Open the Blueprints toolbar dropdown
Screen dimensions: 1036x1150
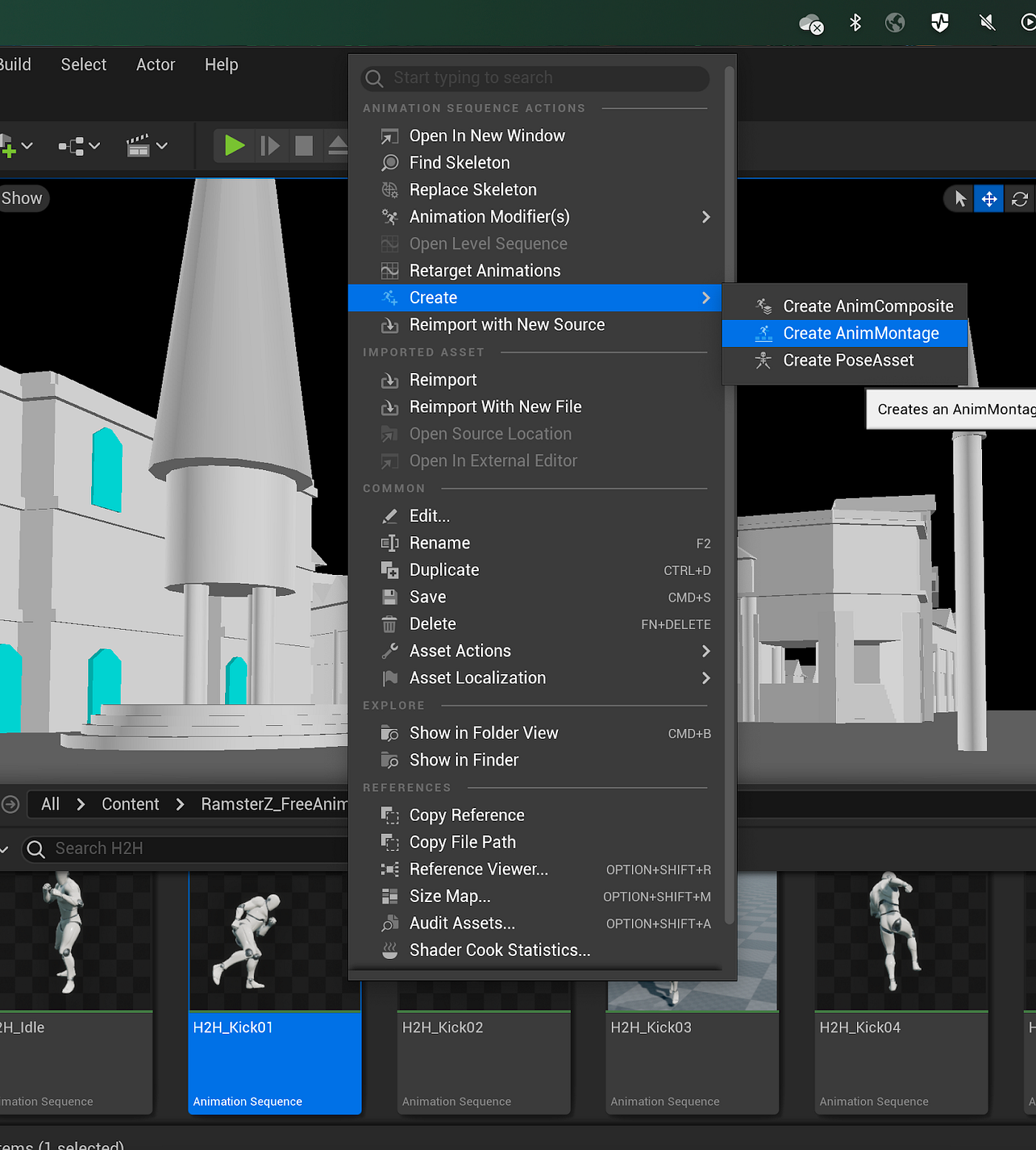pos(79,146)
